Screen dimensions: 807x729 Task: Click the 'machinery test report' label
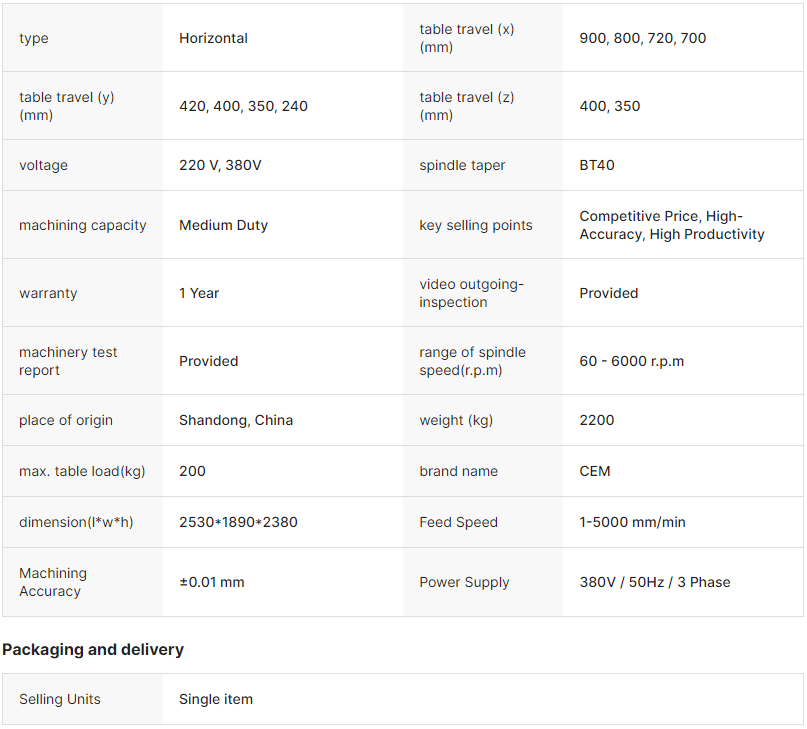point(68,361)
